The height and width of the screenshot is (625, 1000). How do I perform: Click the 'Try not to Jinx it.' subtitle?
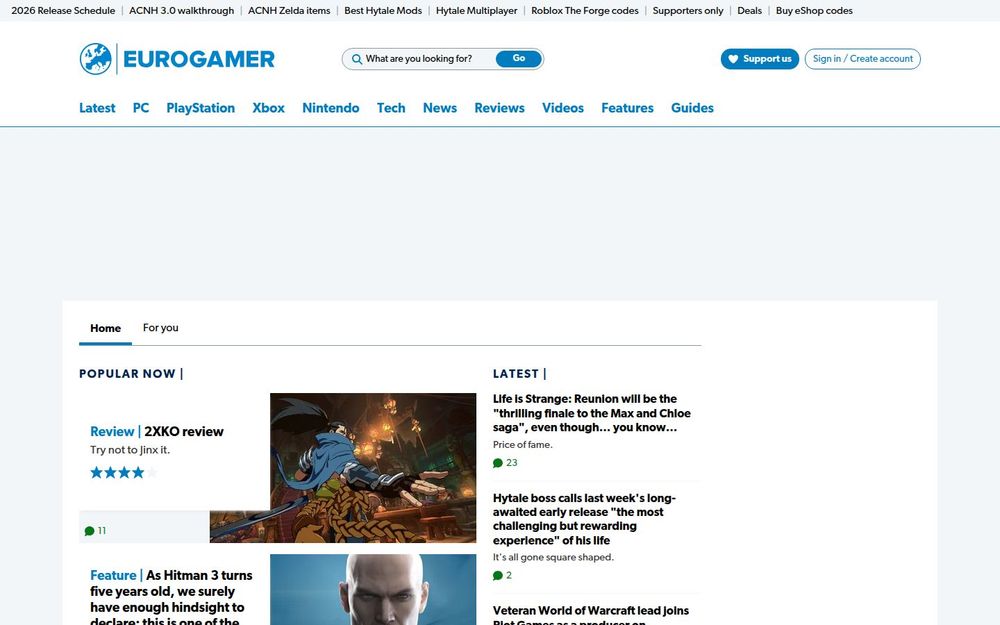click(130, 450)
